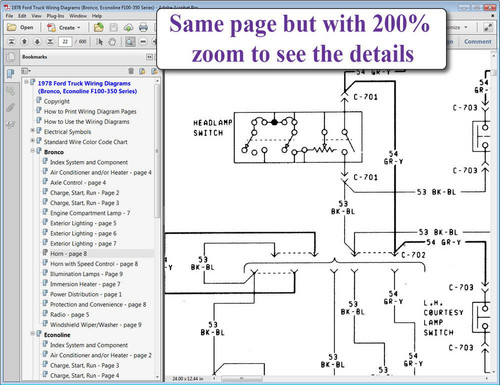Click the page number field
The height and width of the screenshot is (385, 500).
[x=65, y=42]
